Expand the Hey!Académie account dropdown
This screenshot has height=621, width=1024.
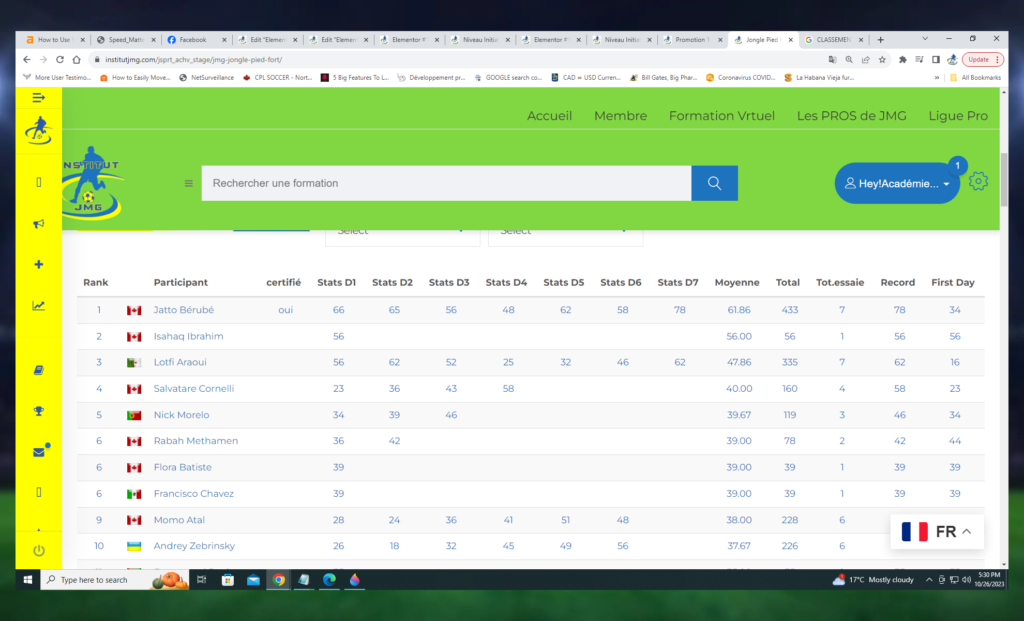[x=897, y=184]
